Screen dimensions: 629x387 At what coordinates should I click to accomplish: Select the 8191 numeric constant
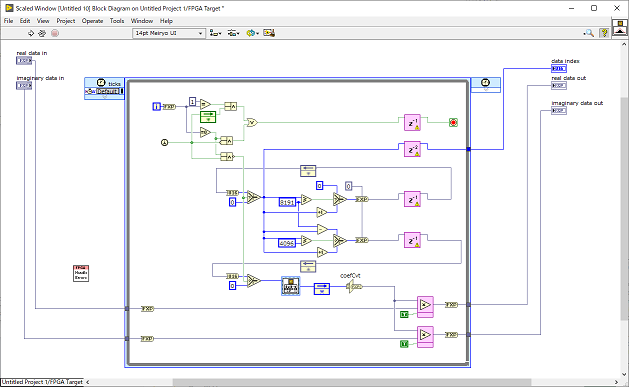[x=287, y=202]
